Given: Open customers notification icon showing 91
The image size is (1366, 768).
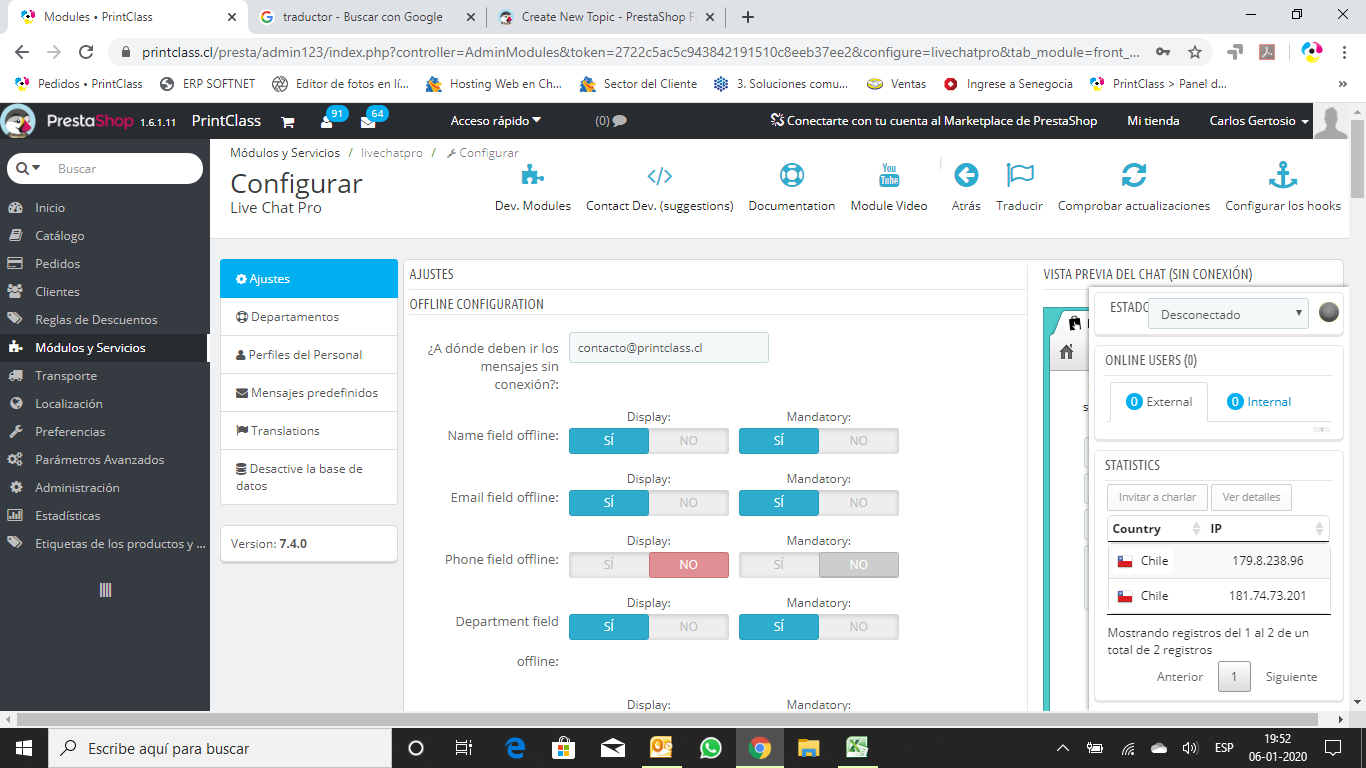Looking at the screenshot, I should click(x=327, y=121).
